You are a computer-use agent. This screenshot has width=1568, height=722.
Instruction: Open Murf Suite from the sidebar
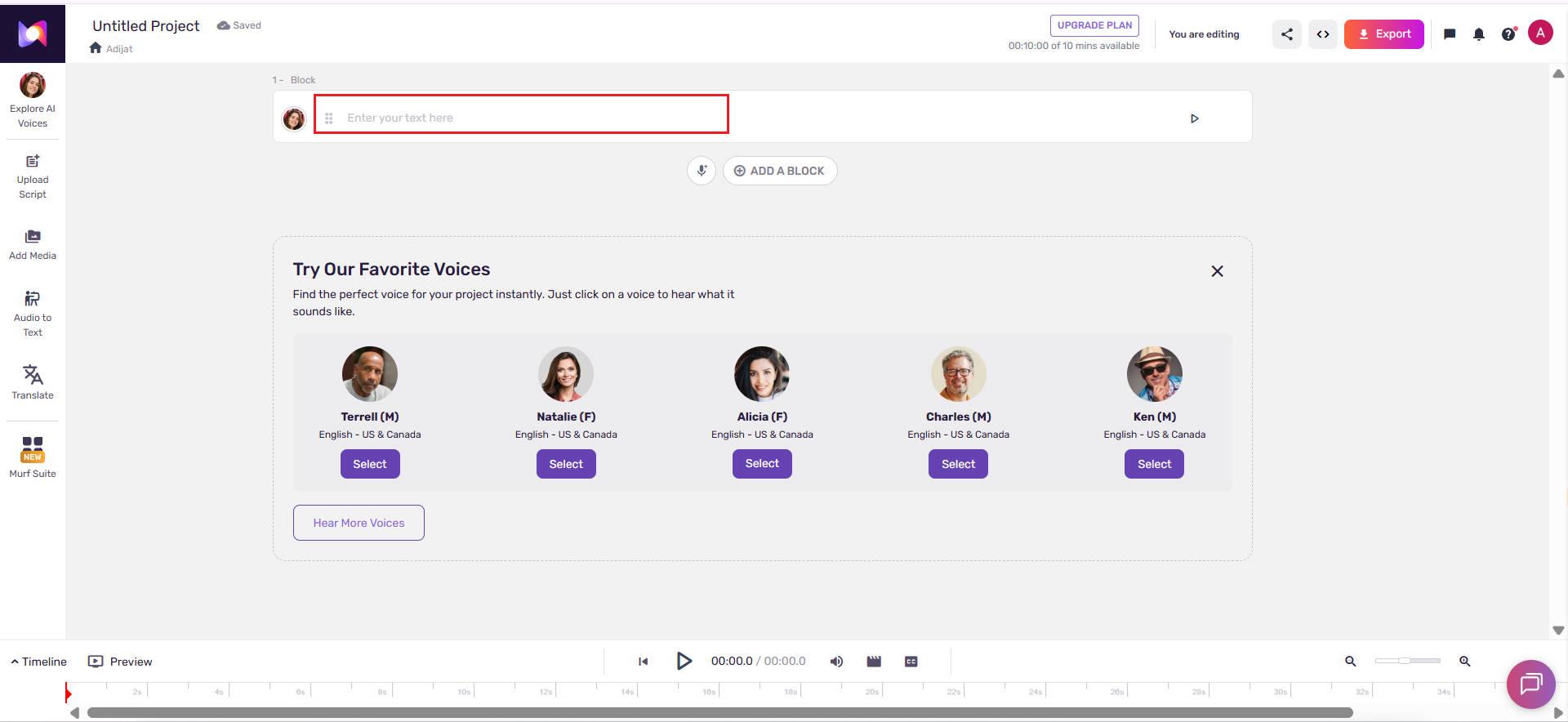pos(33,457)
